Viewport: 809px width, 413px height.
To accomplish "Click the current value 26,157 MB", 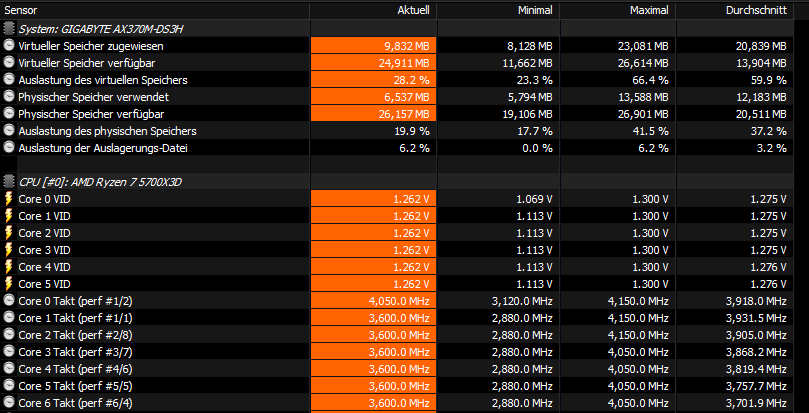I will point(404,115).
